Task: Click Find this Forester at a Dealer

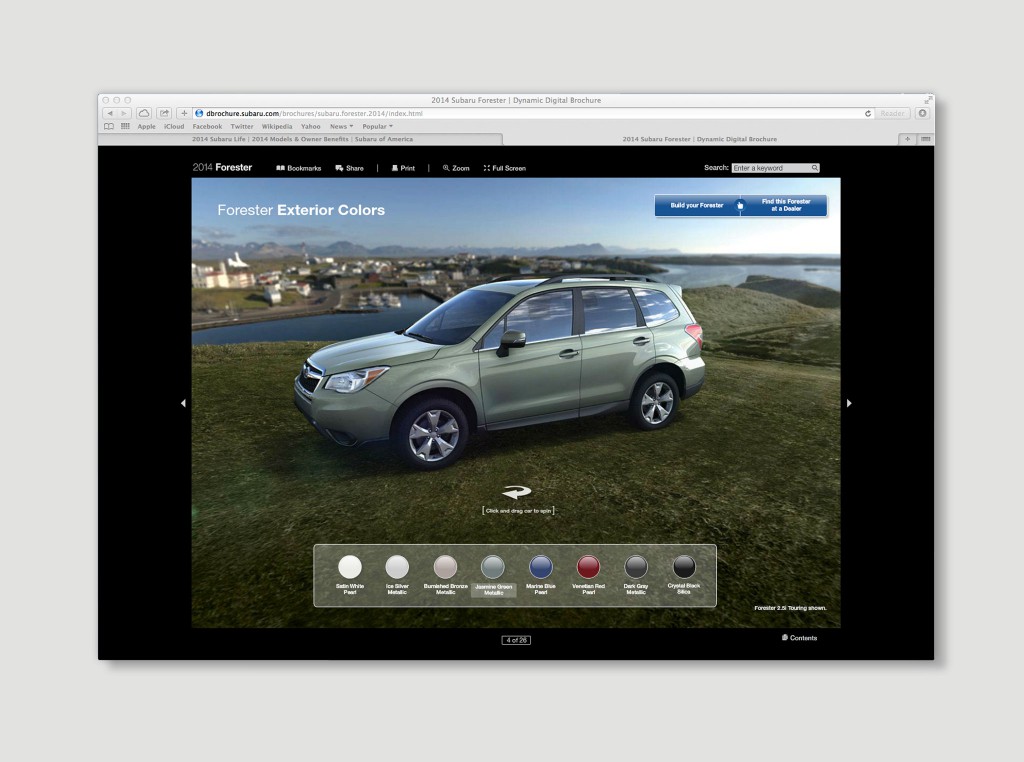Action: click(x=786, y=205)
